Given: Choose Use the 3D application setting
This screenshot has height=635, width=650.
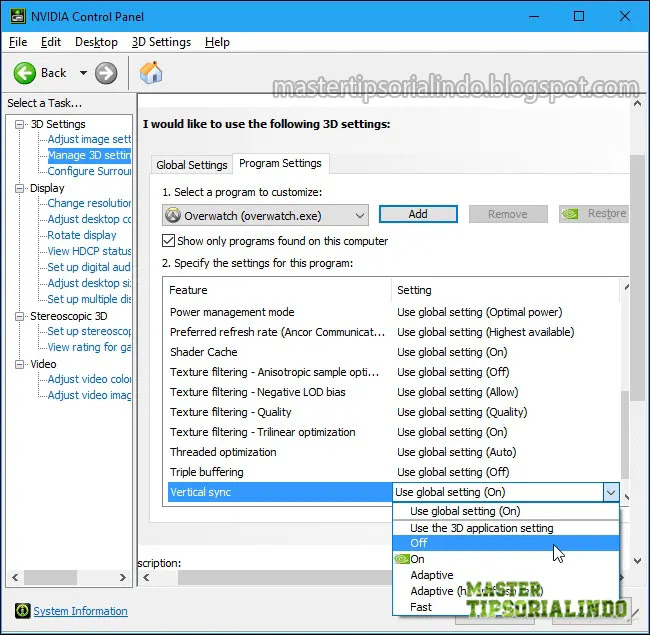Looking at the screenshot, I should [506, 528].
